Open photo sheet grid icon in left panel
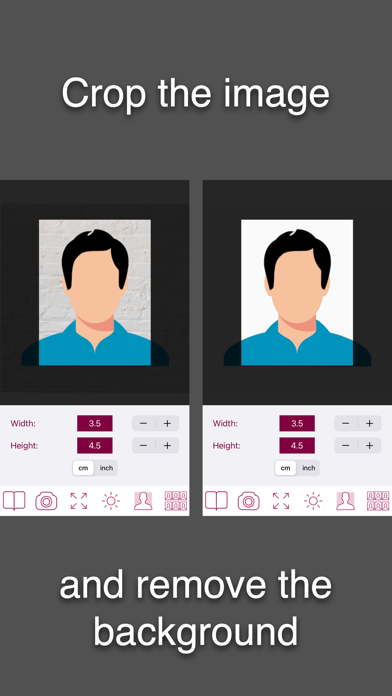Image resolution: width=392 pixels, height=696 pixels. [176, 501]
